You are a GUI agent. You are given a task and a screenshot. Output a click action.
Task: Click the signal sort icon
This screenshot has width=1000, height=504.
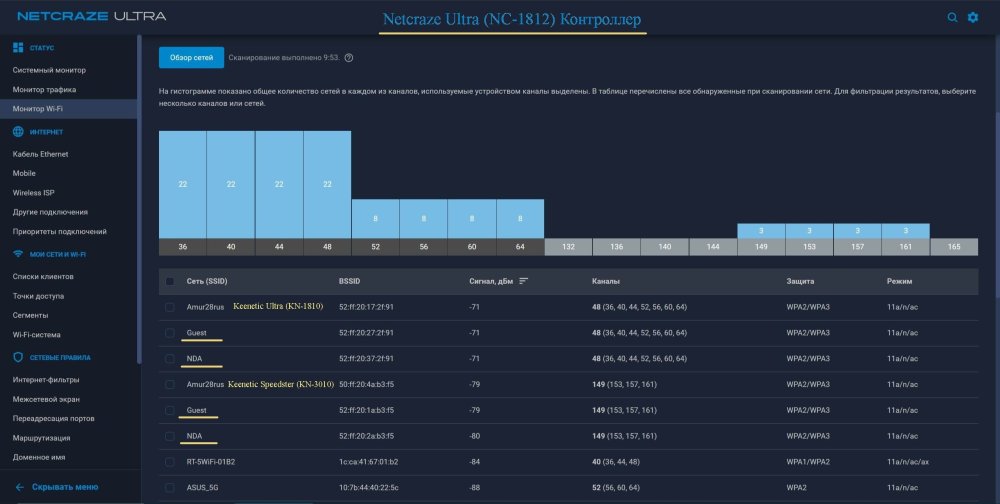click(524, 281)
